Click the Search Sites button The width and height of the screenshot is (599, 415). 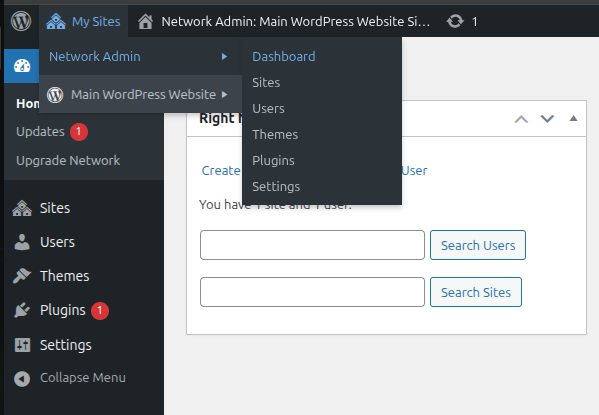point(476,292)
